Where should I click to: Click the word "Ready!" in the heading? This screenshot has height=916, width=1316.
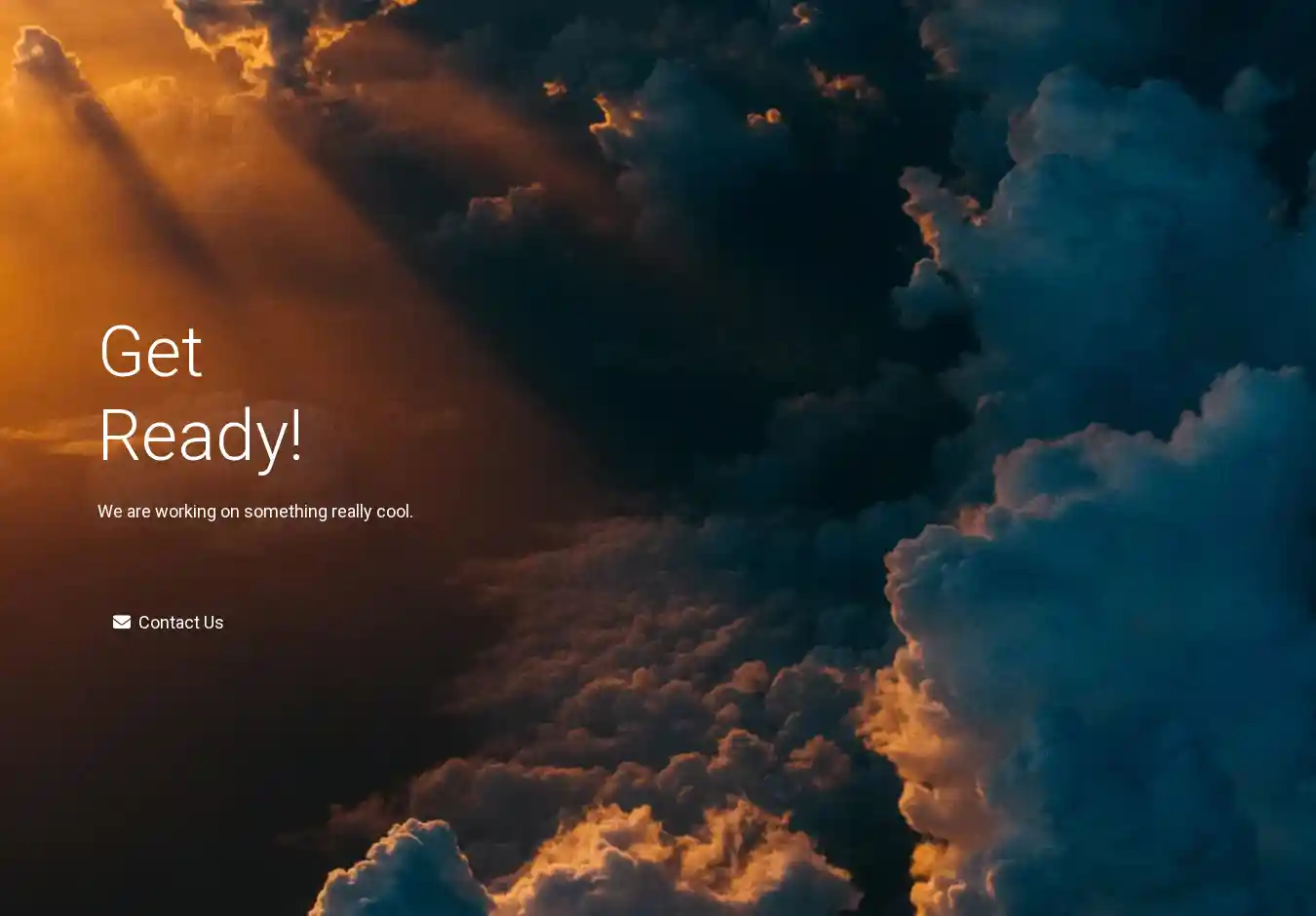200,436
